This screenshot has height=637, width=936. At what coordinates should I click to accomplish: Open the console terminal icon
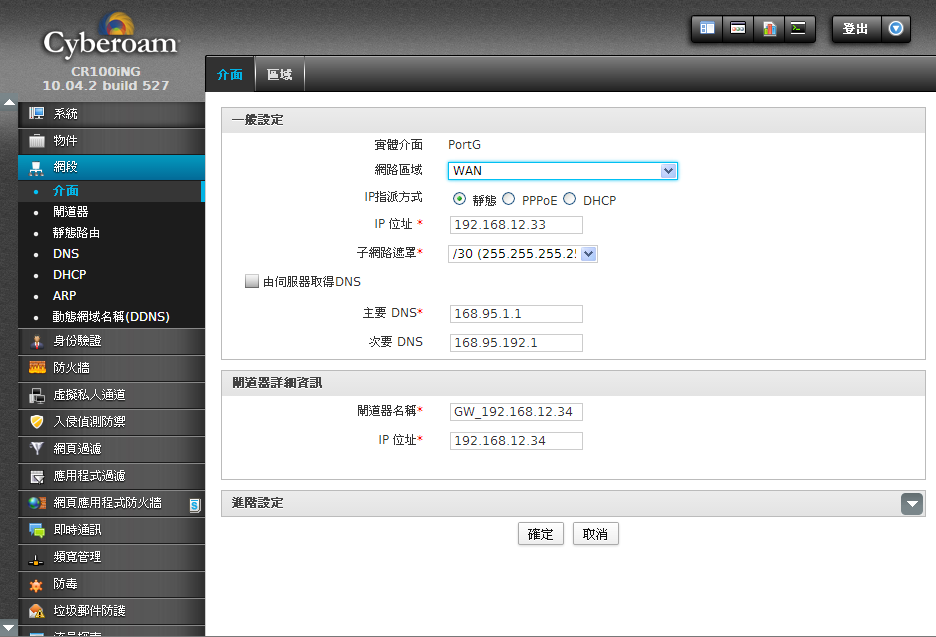(x=799, y=29)
